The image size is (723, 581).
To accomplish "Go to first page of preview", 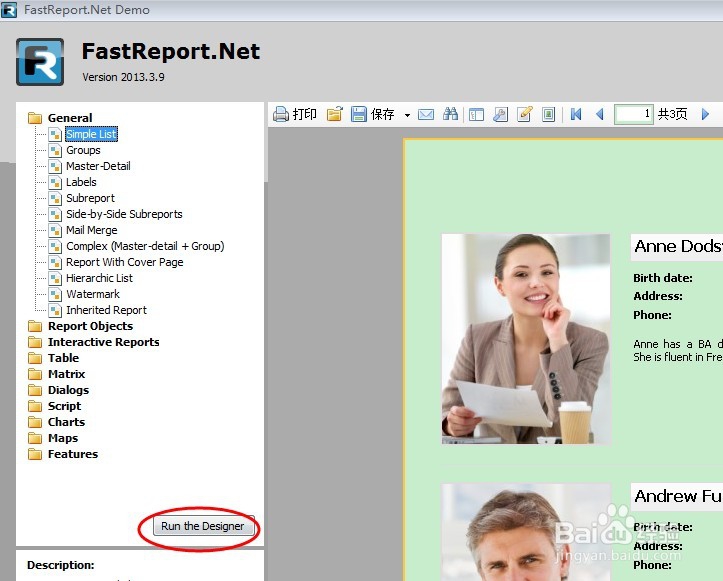I will coord(576,114).
